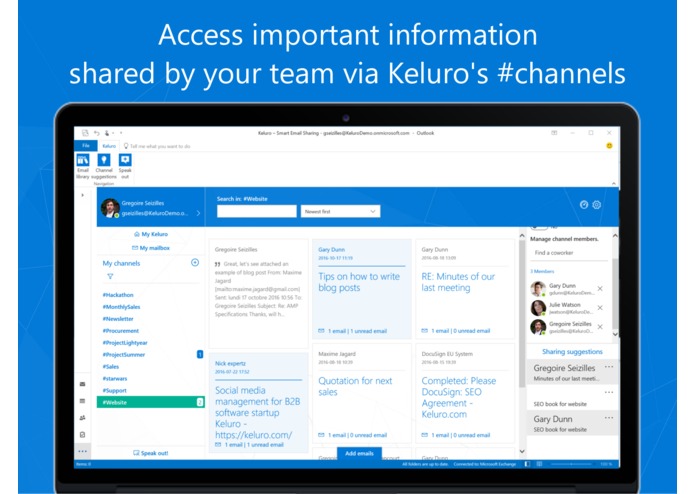
Task: Click the ribbon display options icon in title bar
Action: coord(554,133)
